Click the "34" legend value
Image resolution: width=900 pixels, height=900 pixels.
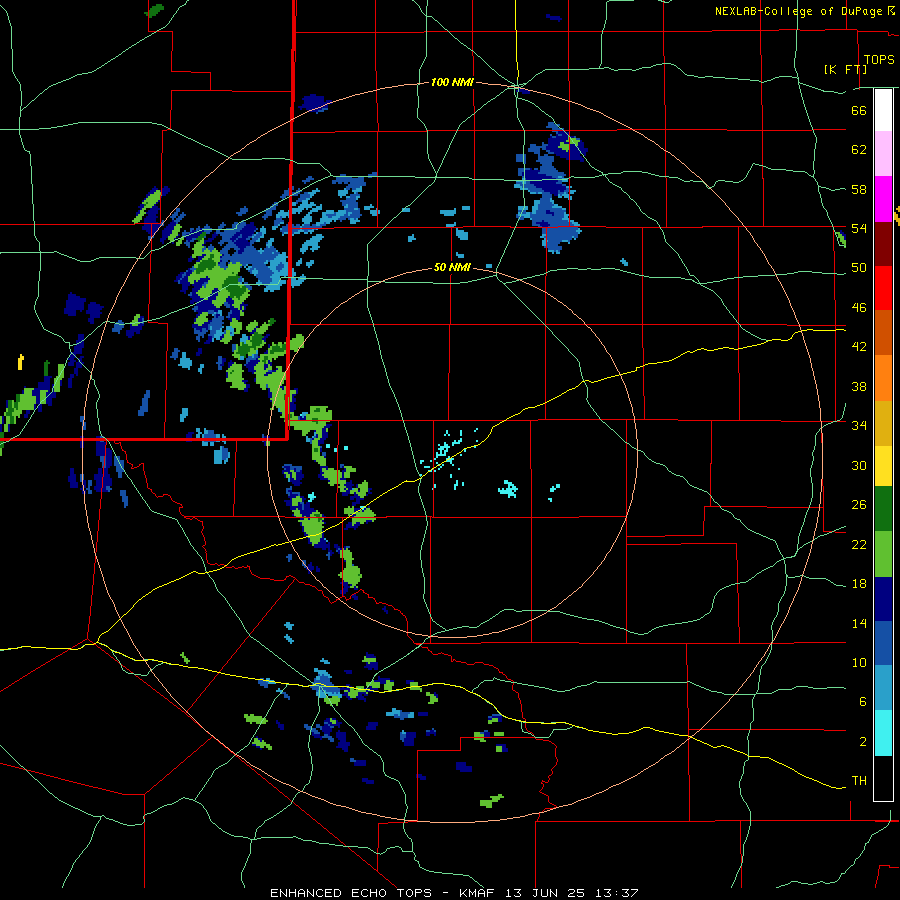pos(859,426)
